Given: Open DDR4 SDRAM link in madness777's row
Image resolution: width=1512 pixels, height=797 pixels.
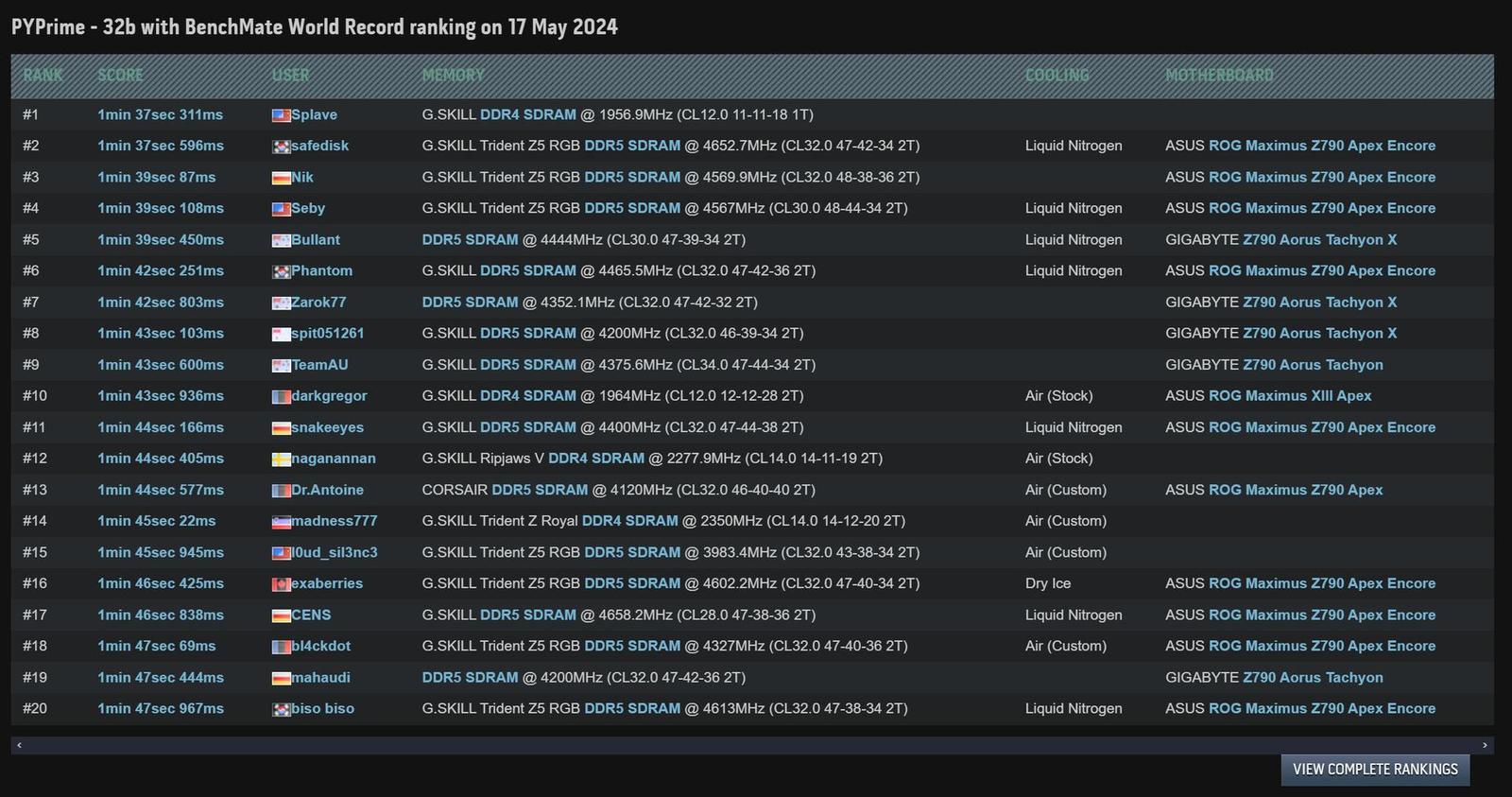Looking at the screenshot, I should (x=630, y=521).
